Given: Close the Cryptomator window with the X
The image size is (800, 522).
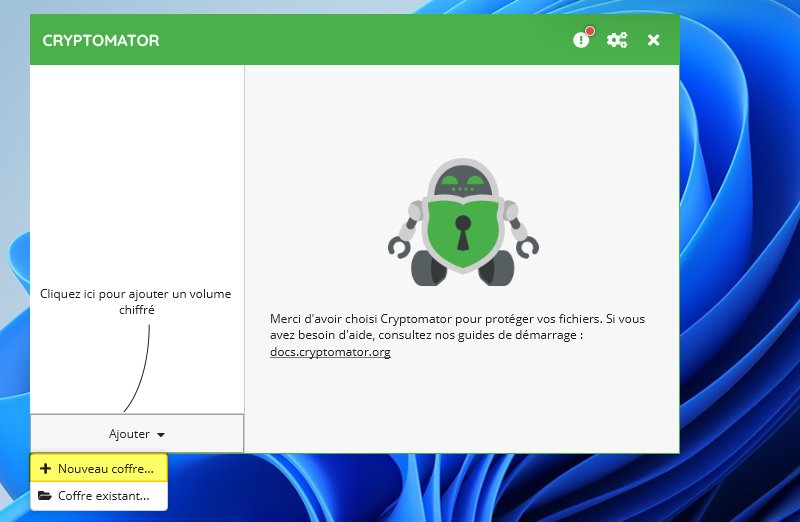Looking at the screenshot, I should pyautogui.click(x=653, y=40).
